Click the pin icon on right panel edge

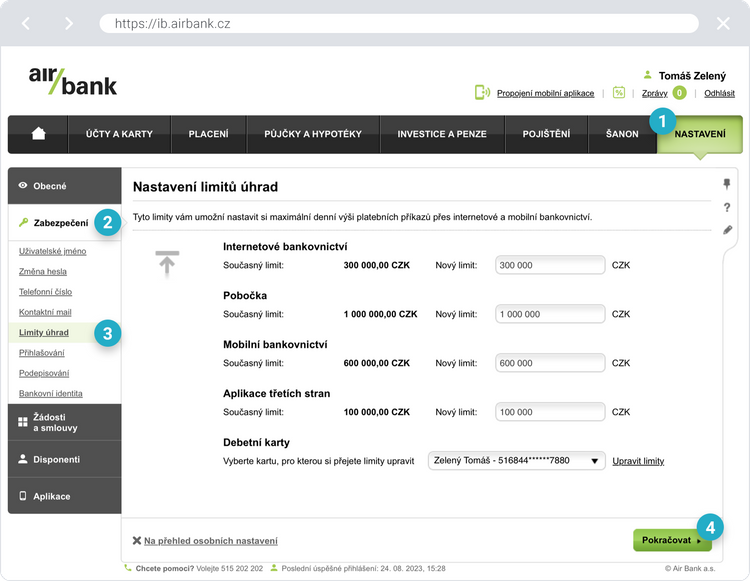(727, 184)
